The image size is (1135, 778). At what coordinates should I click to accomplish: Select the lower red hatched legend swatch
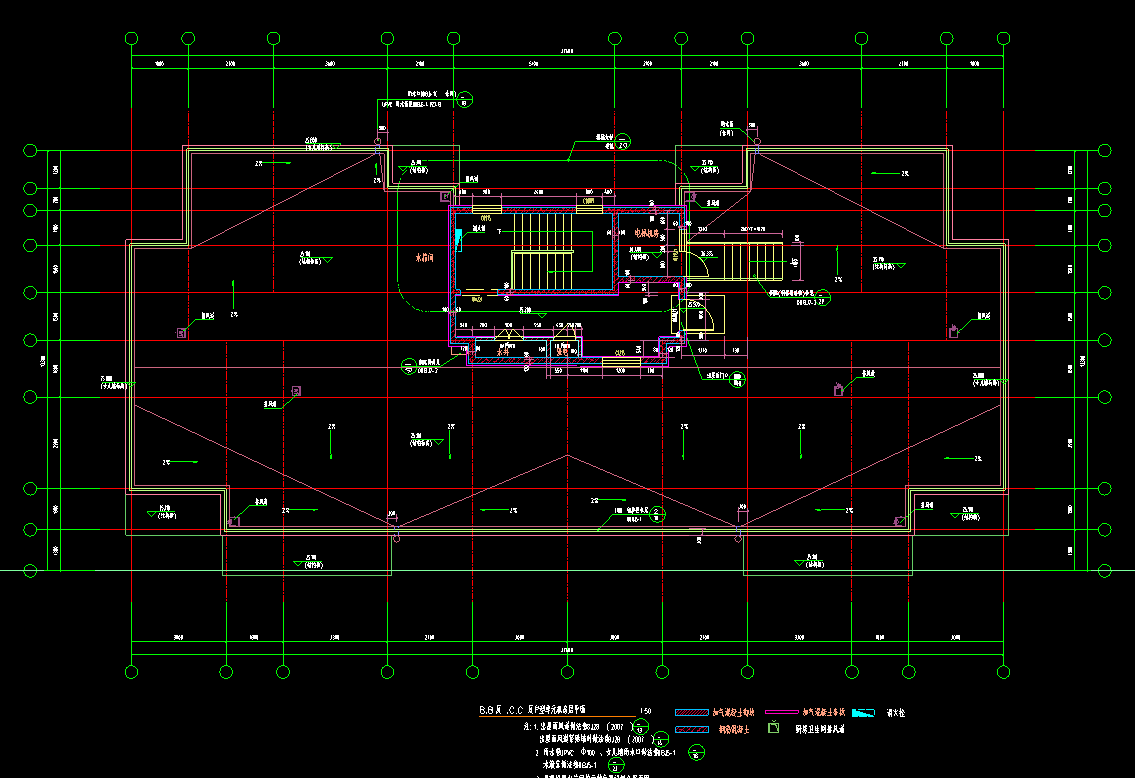(692, 729)
